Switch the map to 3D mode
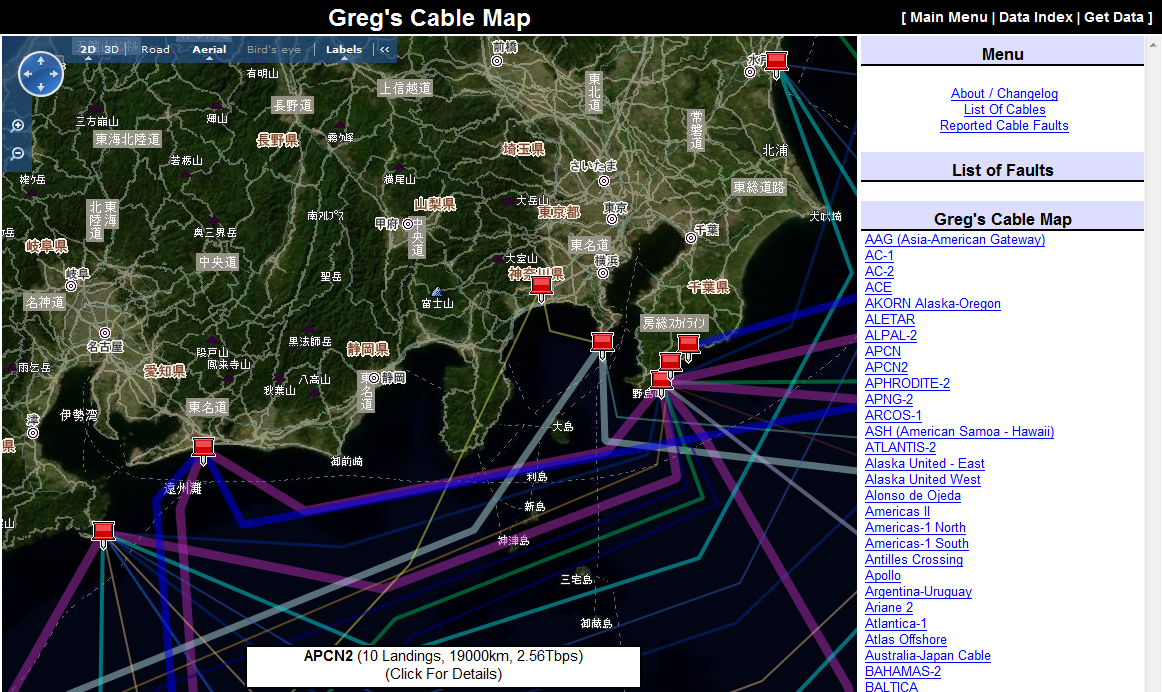The width and height of the screenshot is (1162, 692). pyautogui.click(x=111, y=50)
